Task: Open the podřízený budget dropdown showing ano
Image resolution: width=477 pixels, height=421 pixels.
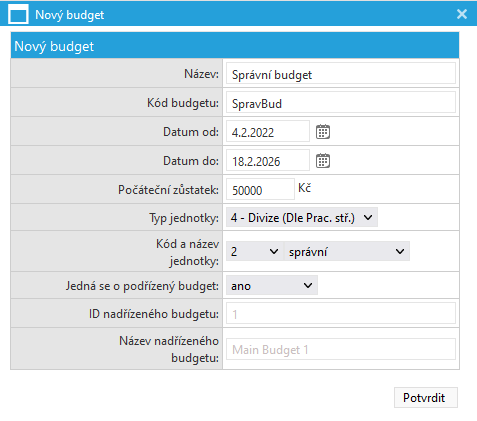Action: 272,286
